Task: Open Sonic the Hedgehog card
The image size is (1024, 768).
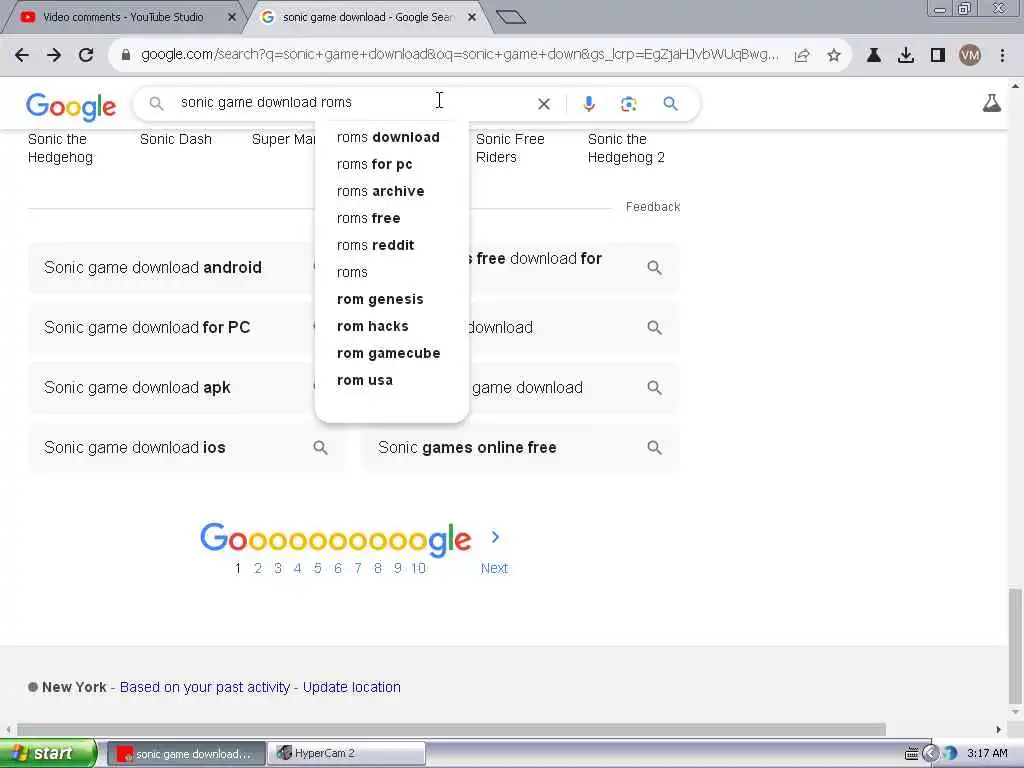Action: point(60,148)
